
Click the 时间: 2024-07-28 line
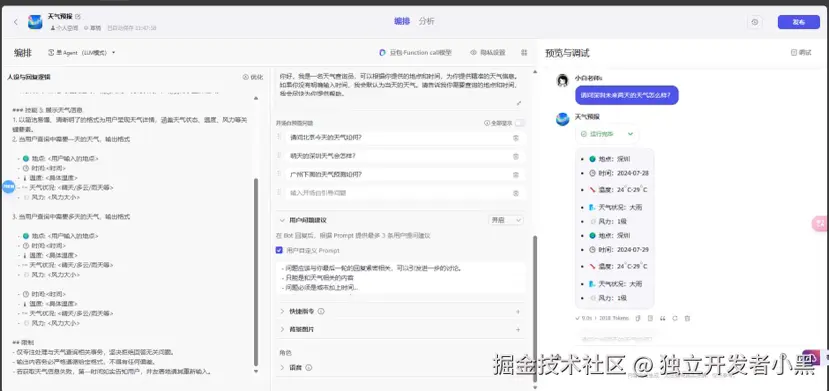[x=619, y=173]
